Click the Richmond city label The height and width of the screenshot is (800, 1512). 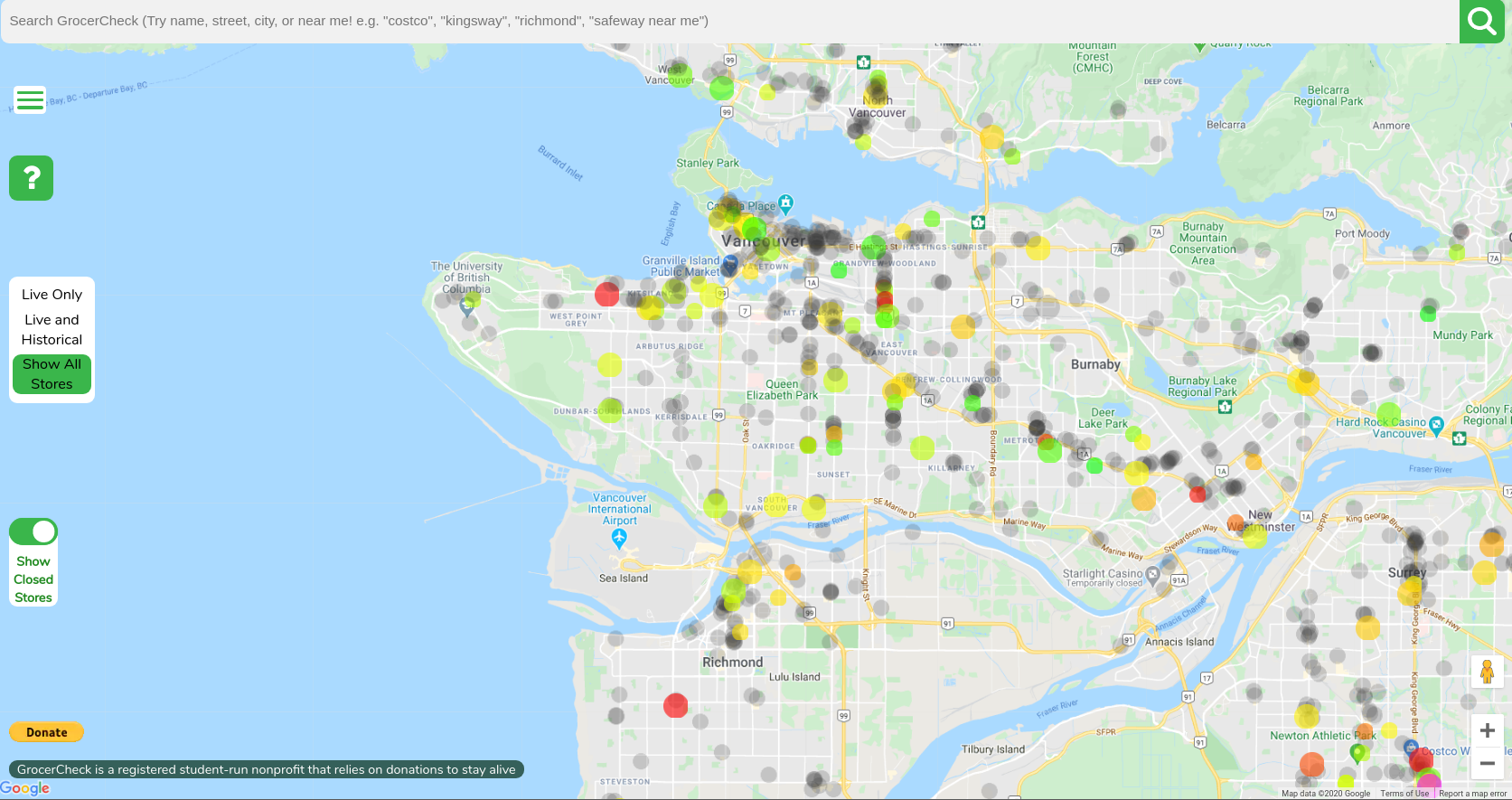(x=733, y=663)
